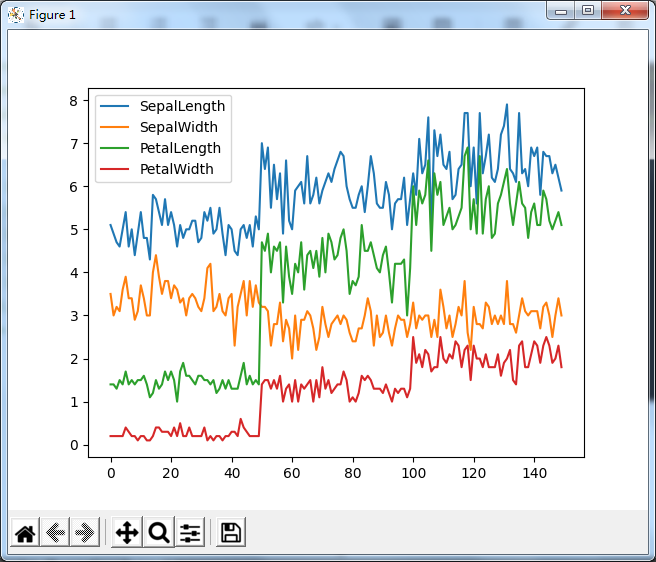
Task: Minimize the Figure 1 window
Action: (x=561, y=11)
